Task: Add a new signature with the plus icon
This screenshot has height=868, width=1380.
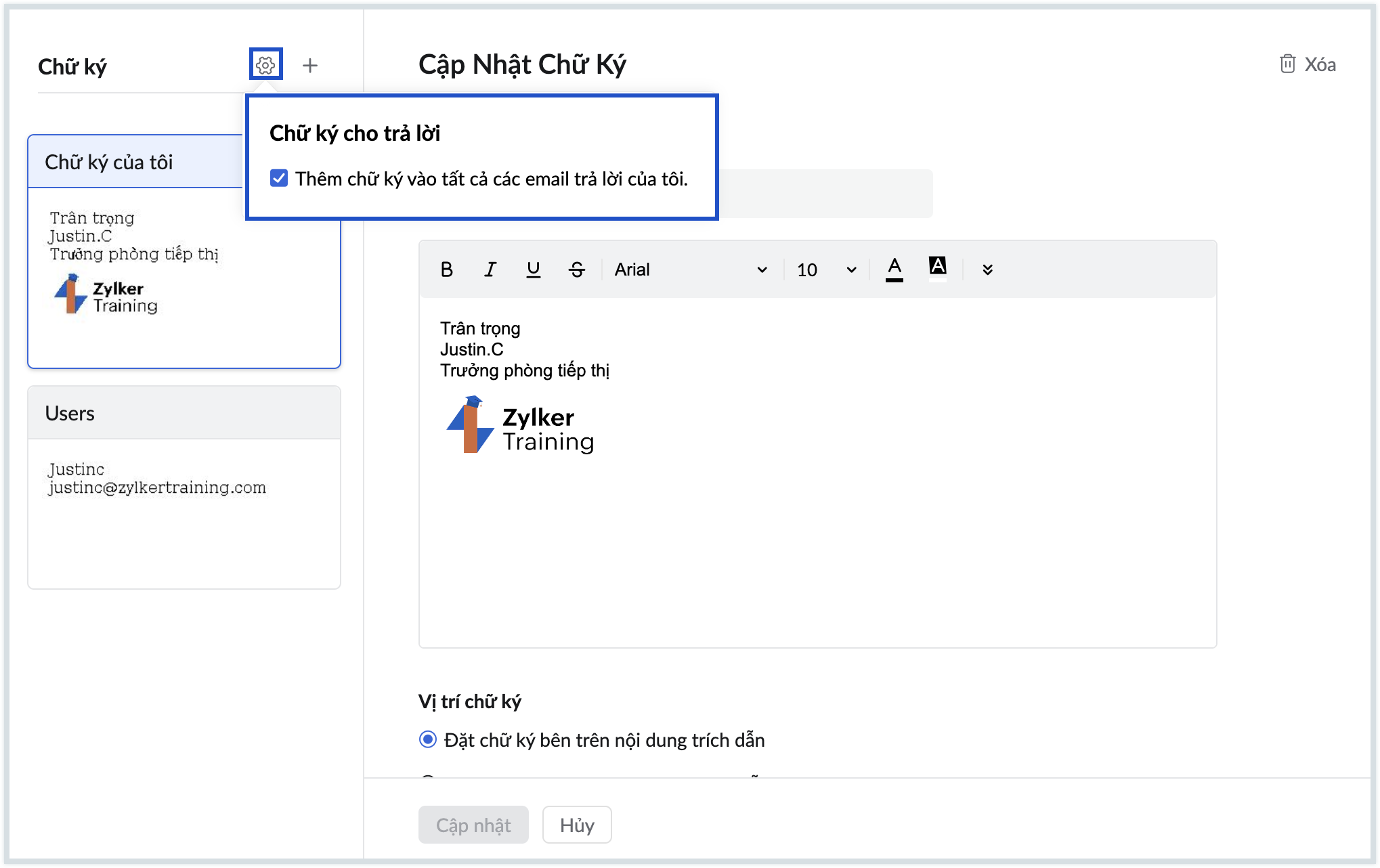Action: 310,66
